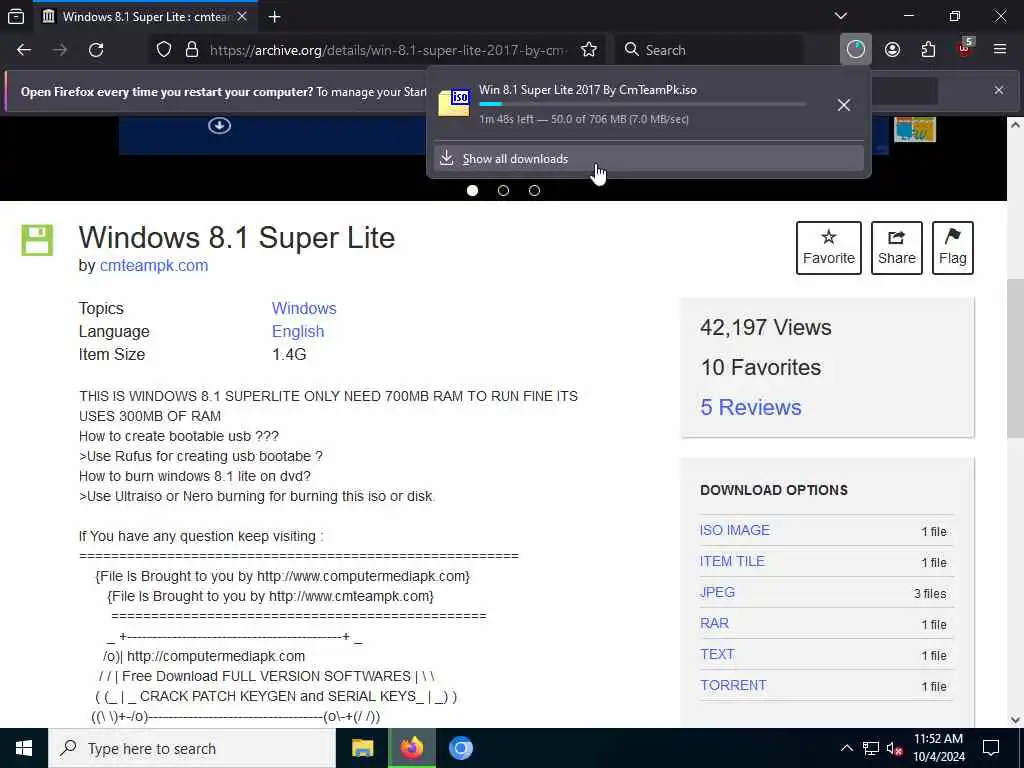Open the Firefox application menu
The width and height of the screenshot is (1024, 768).
click(x=1000, y=50)
